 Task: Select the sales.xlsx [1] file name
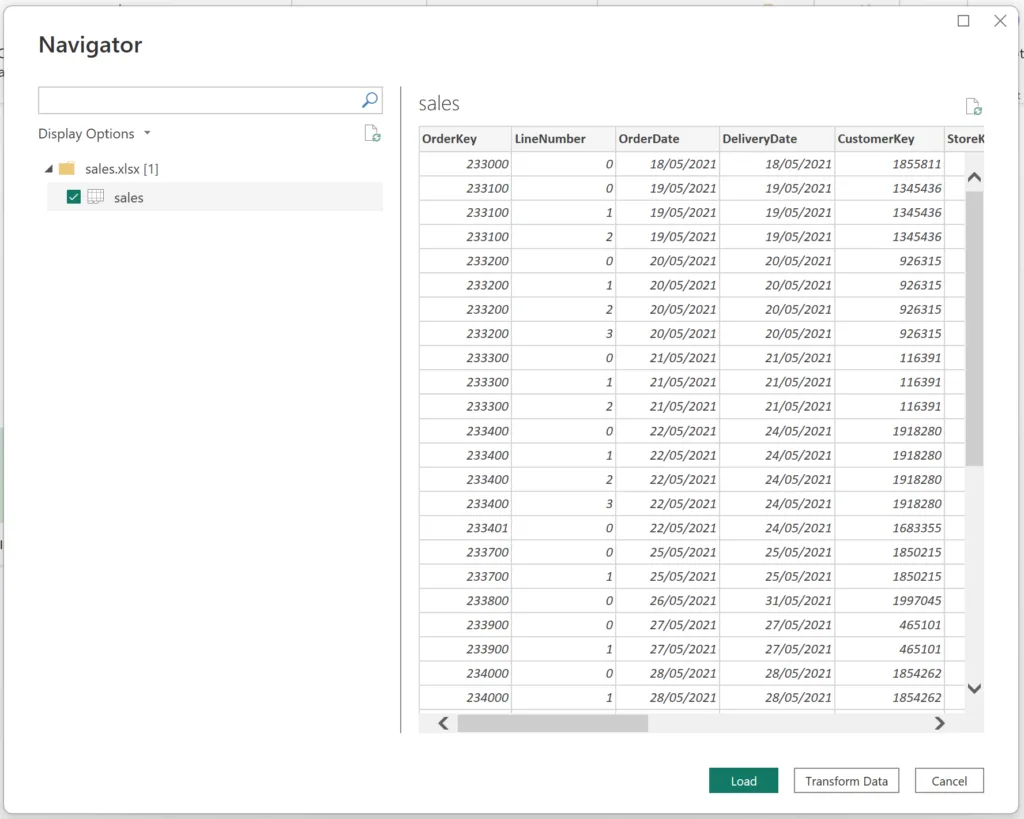click(x=121, y=169)
